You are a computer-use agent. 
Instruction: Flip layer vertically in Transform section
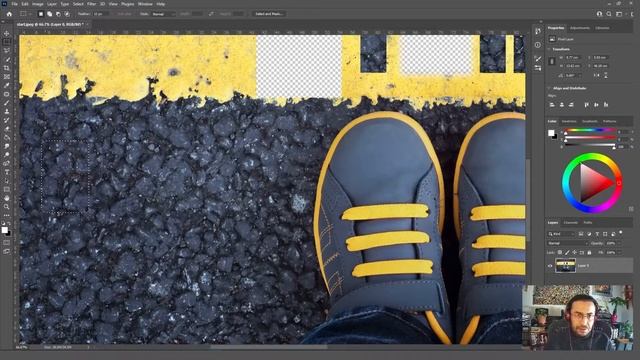coord(606,76)
